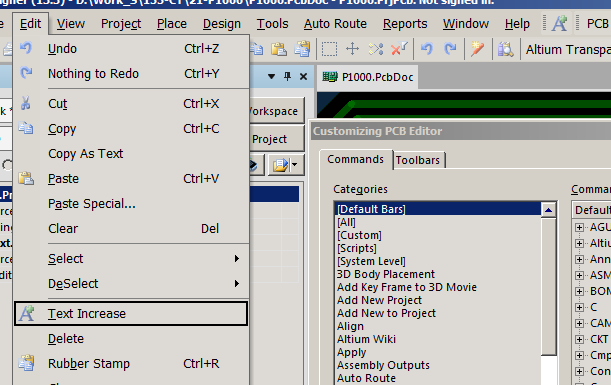Choose Text Increase from the Edit menu
The height and width of the screenshot is (385, 611).
(x=131, y=313)
